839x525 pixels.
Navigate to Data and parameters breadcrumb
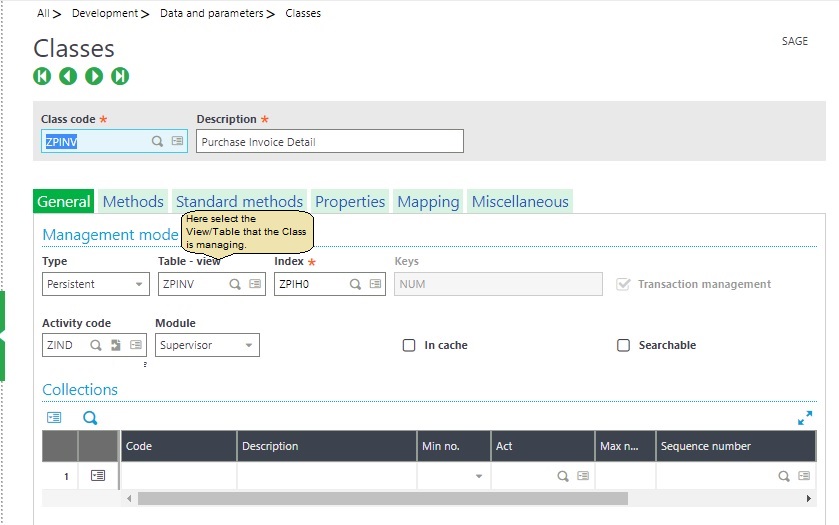211,14
